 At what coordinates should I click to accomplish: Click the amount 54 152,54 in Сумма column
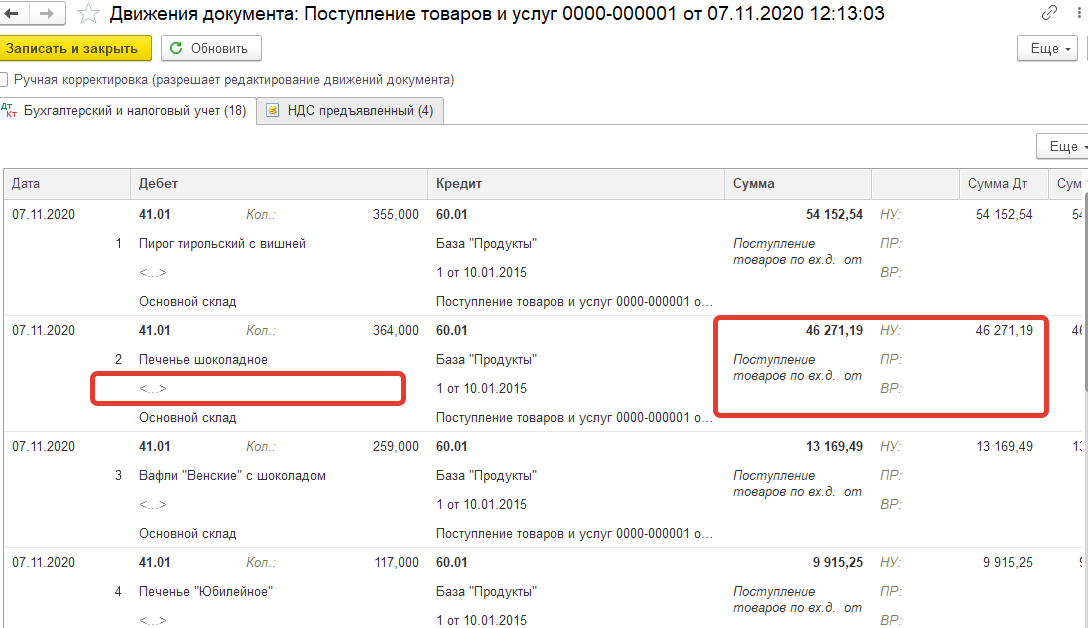point(834,214)
